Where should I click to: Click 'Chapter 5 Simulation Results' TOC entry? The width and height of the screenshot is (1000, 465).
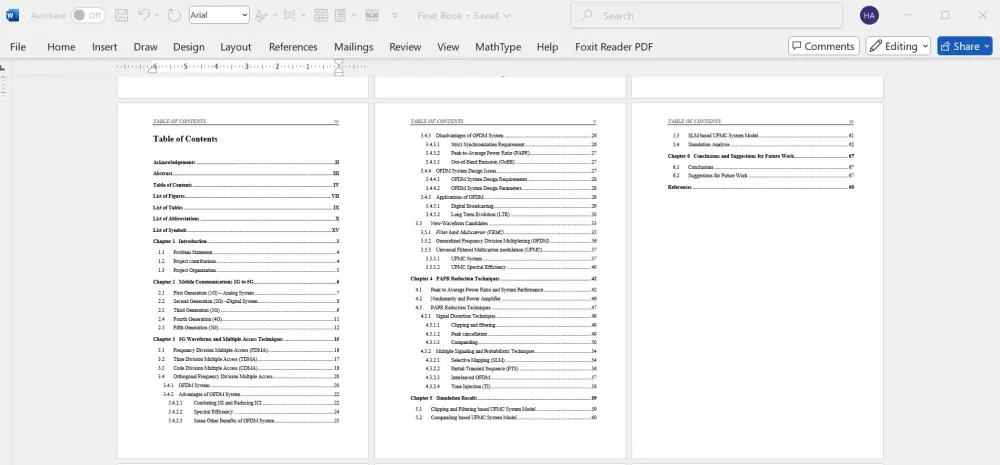pos(503,397)
